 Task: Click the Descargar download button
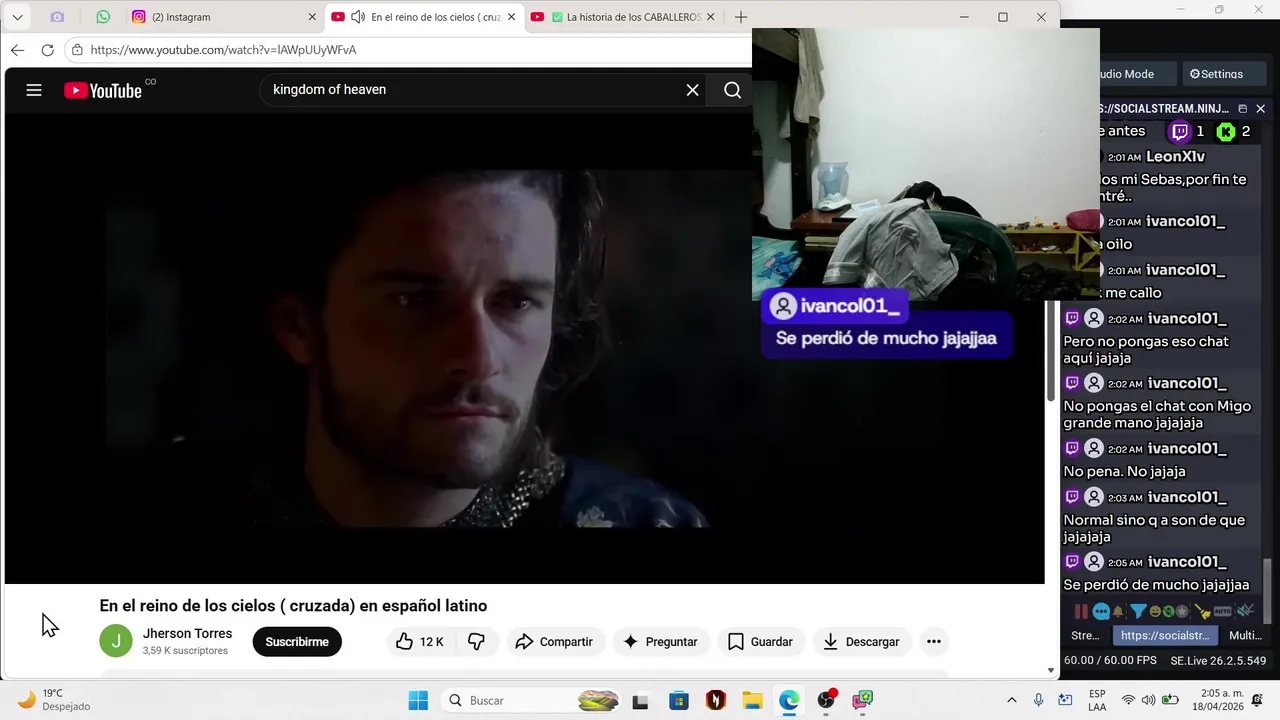tap(860, 642)
